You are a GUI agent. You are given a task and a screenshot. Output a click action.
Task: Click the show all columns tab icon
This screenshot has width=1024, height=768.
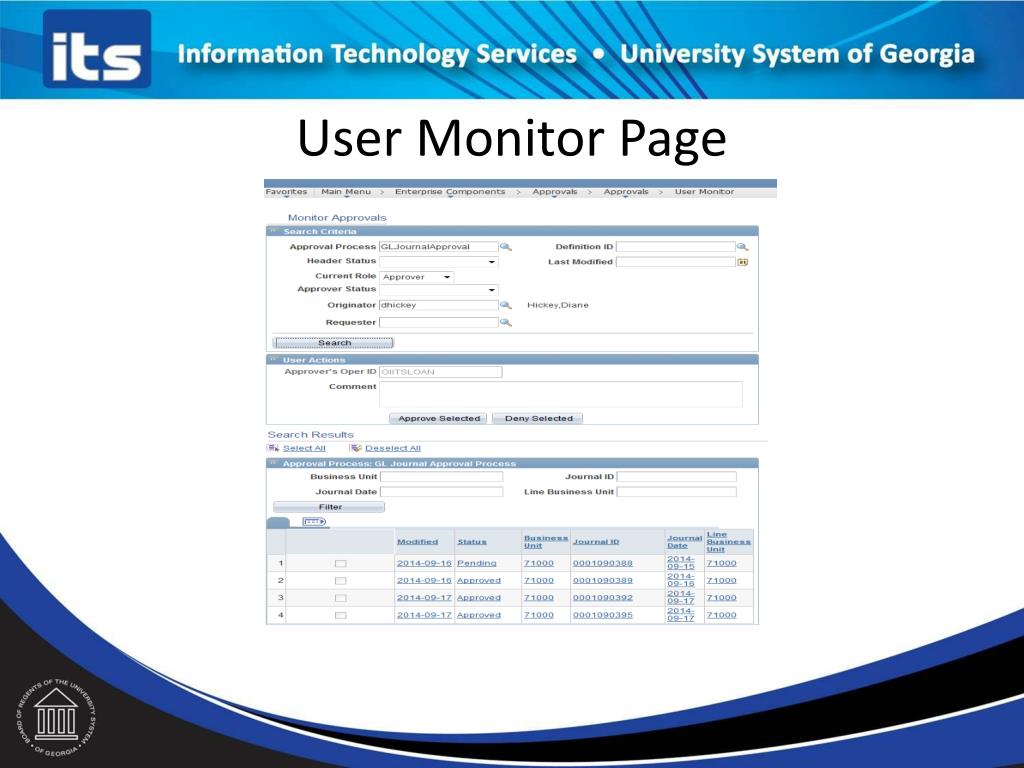coord(314,522)
